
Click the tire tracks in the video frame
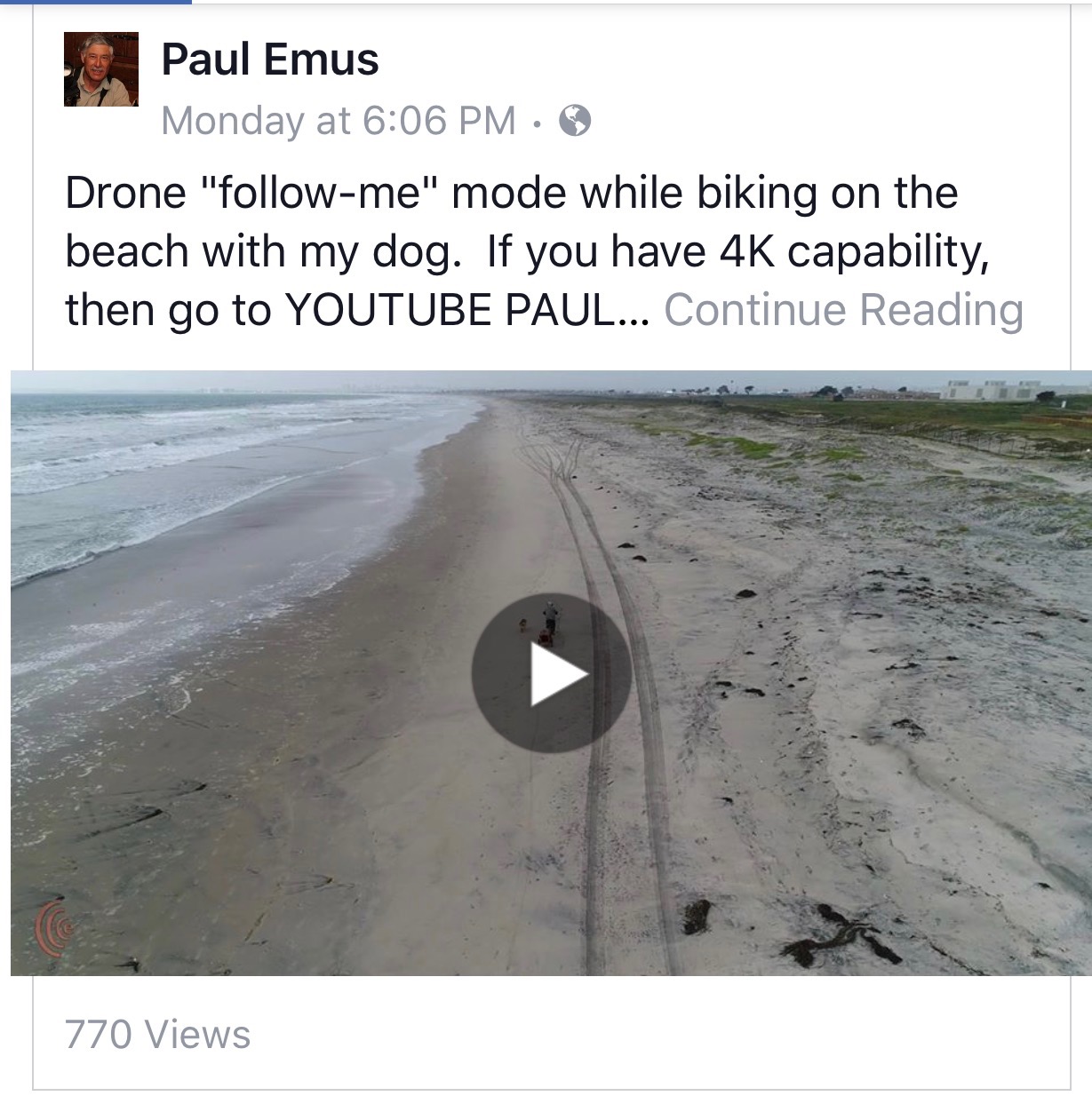[x=613, y=693]
